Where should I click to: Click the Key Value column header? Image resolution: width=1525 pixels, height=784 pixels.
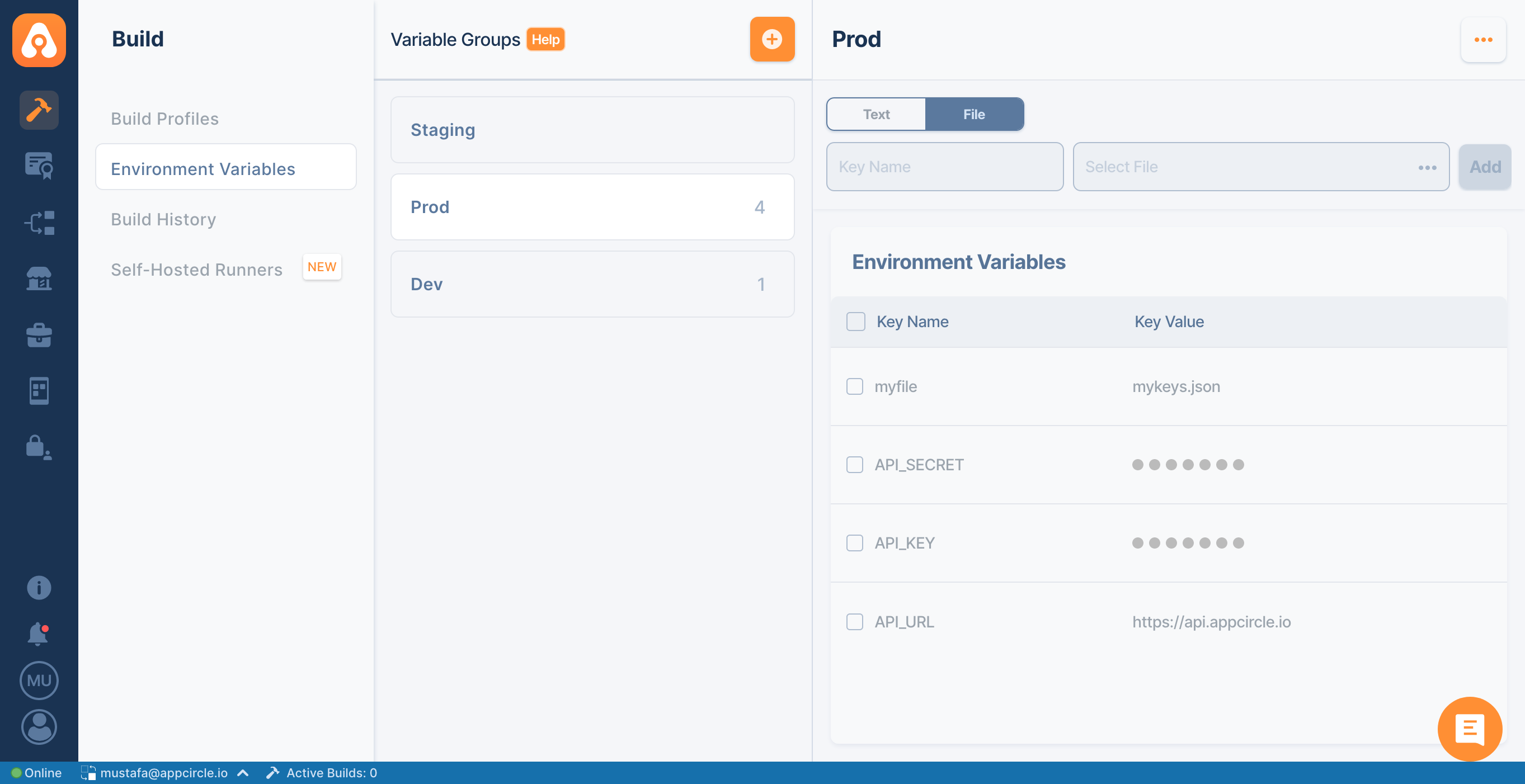point(1169,322)
